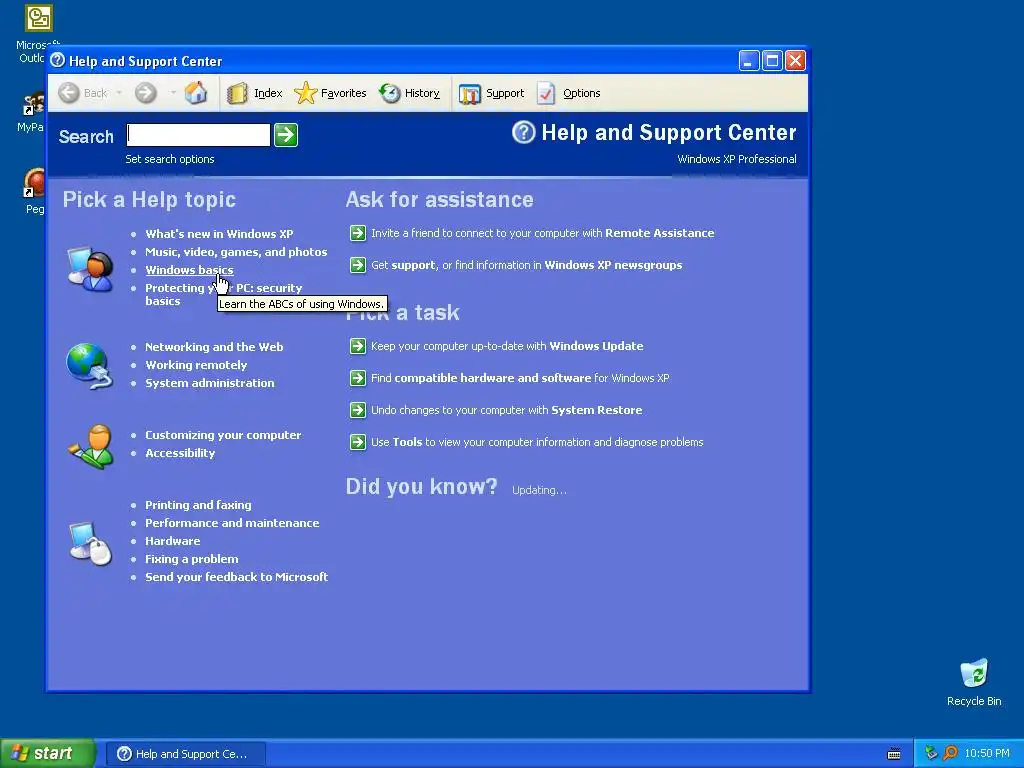The height and width of the screenshot is (768, 1024).
Task: Maximize the Help and Support Center window
Action: (772, 61)
